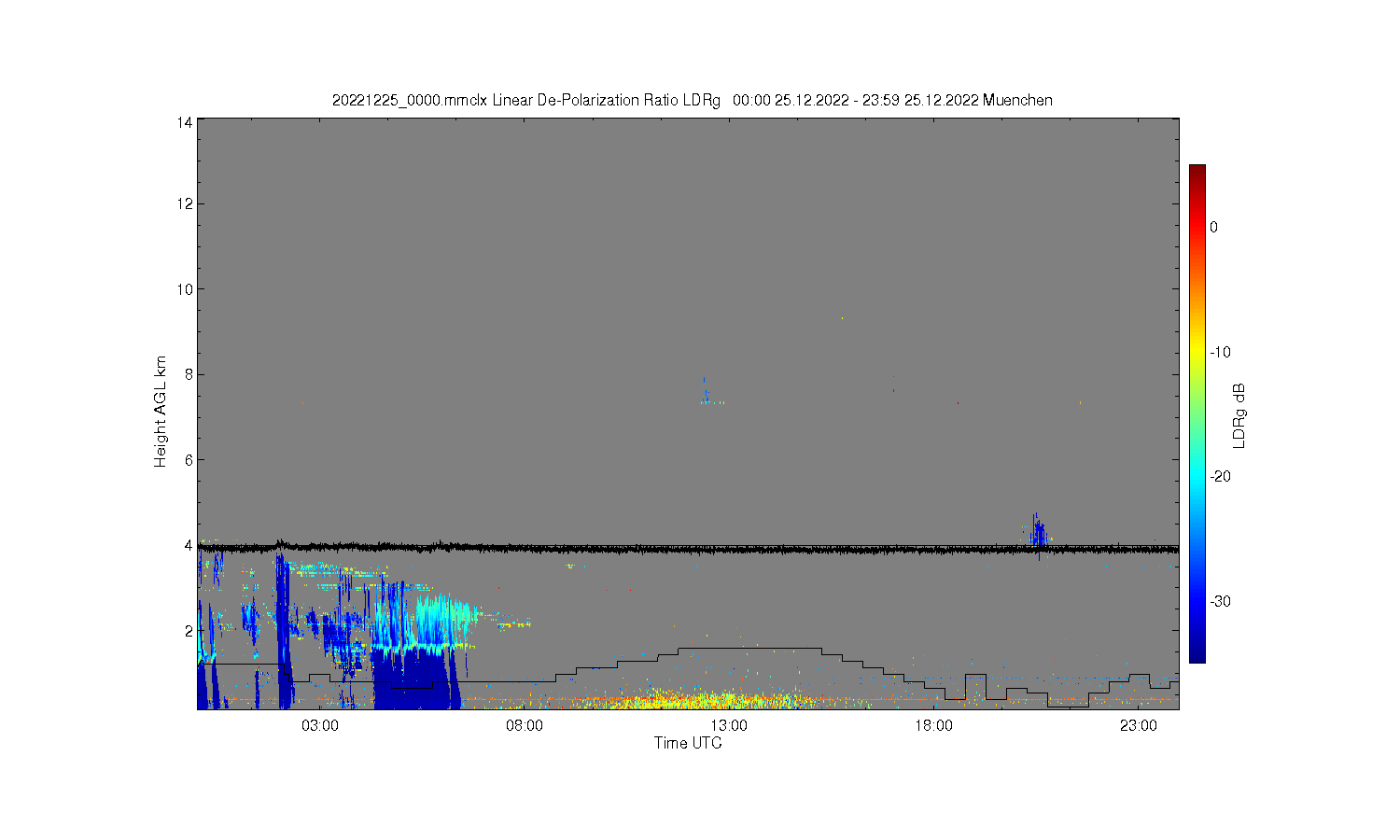The width and height of the screenshot is (1400, 840).
Task: Click the height tick label 14
Action: [x=185, y=122]
